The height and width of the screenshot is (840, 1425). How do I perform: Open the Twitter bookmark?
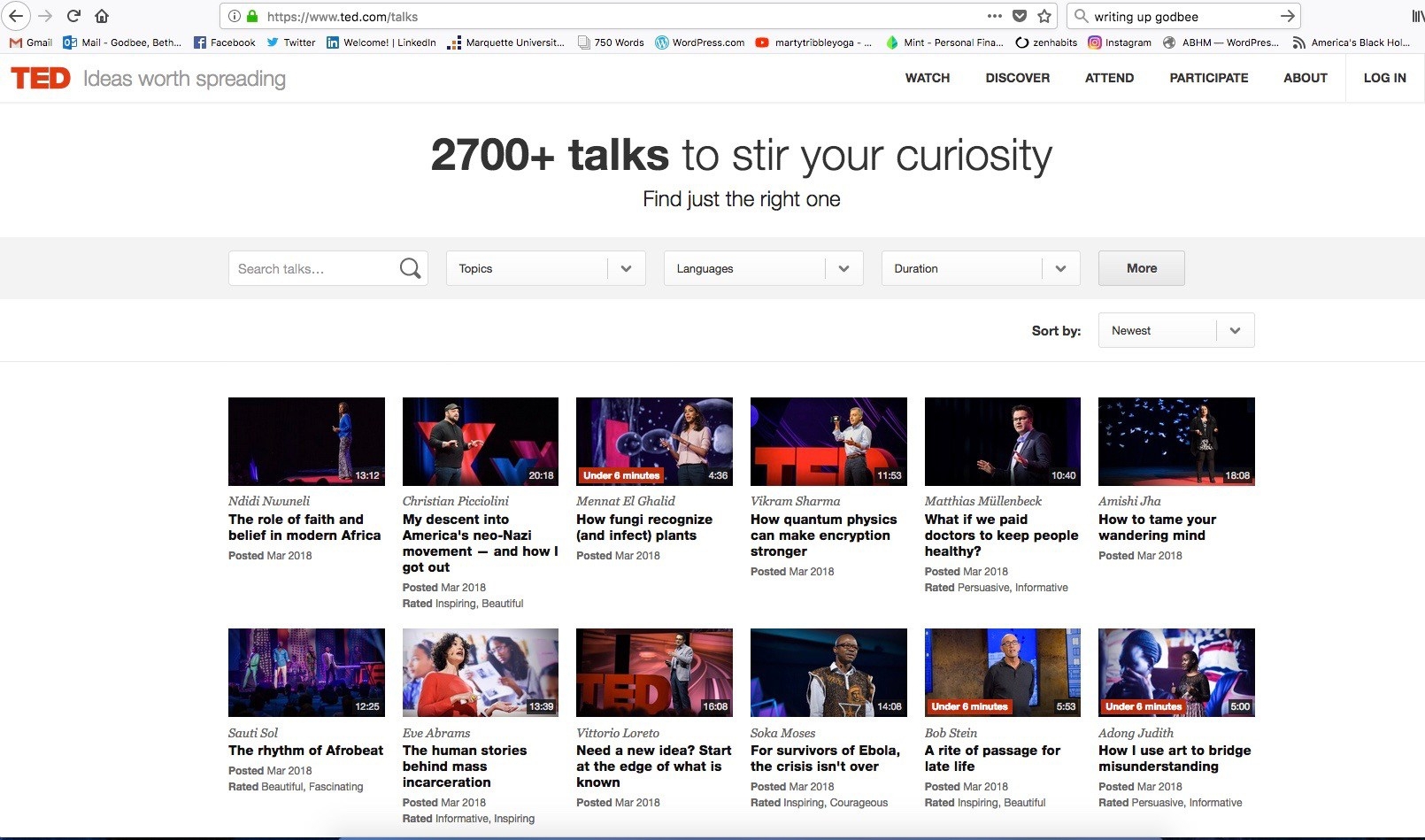291,42
